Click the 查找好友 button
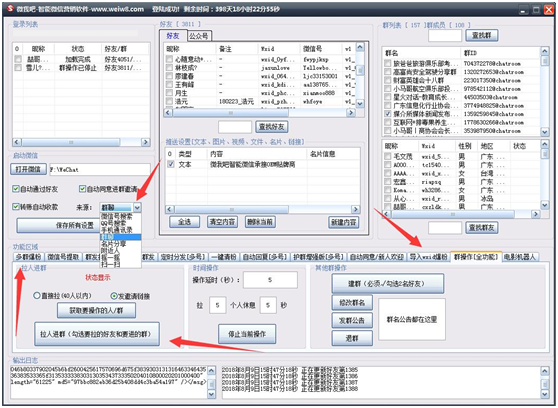The image size is (558, 408). [x=272, y=126]
